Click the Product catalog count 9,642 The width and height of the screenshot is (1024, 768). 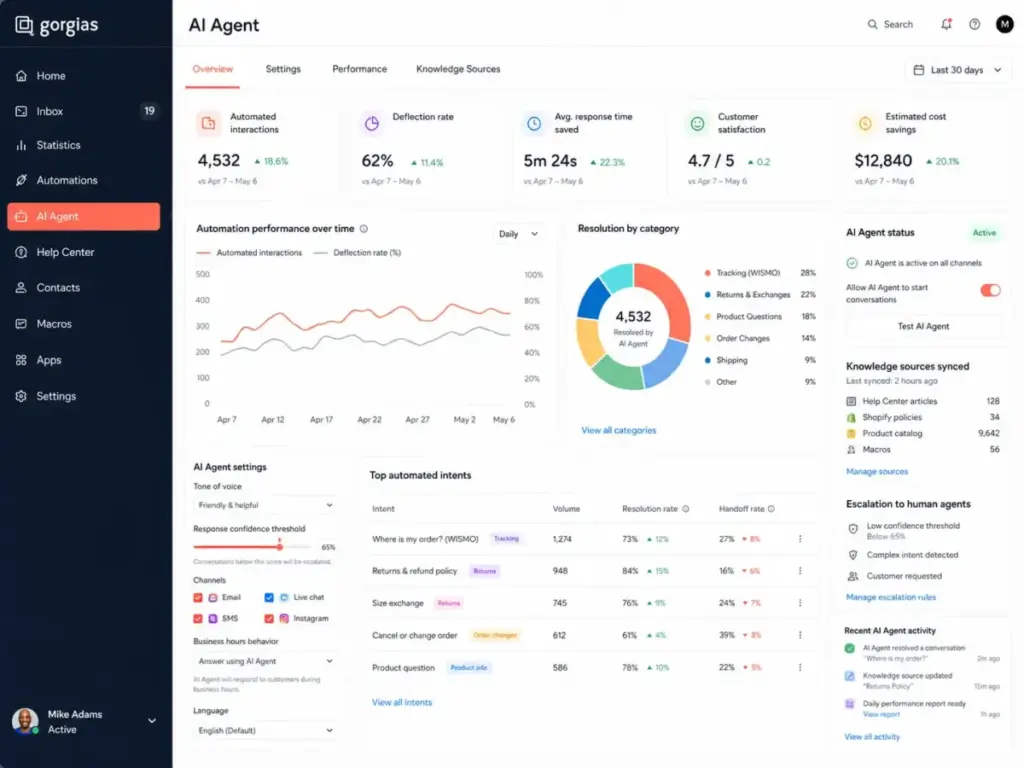pos(989,434)
